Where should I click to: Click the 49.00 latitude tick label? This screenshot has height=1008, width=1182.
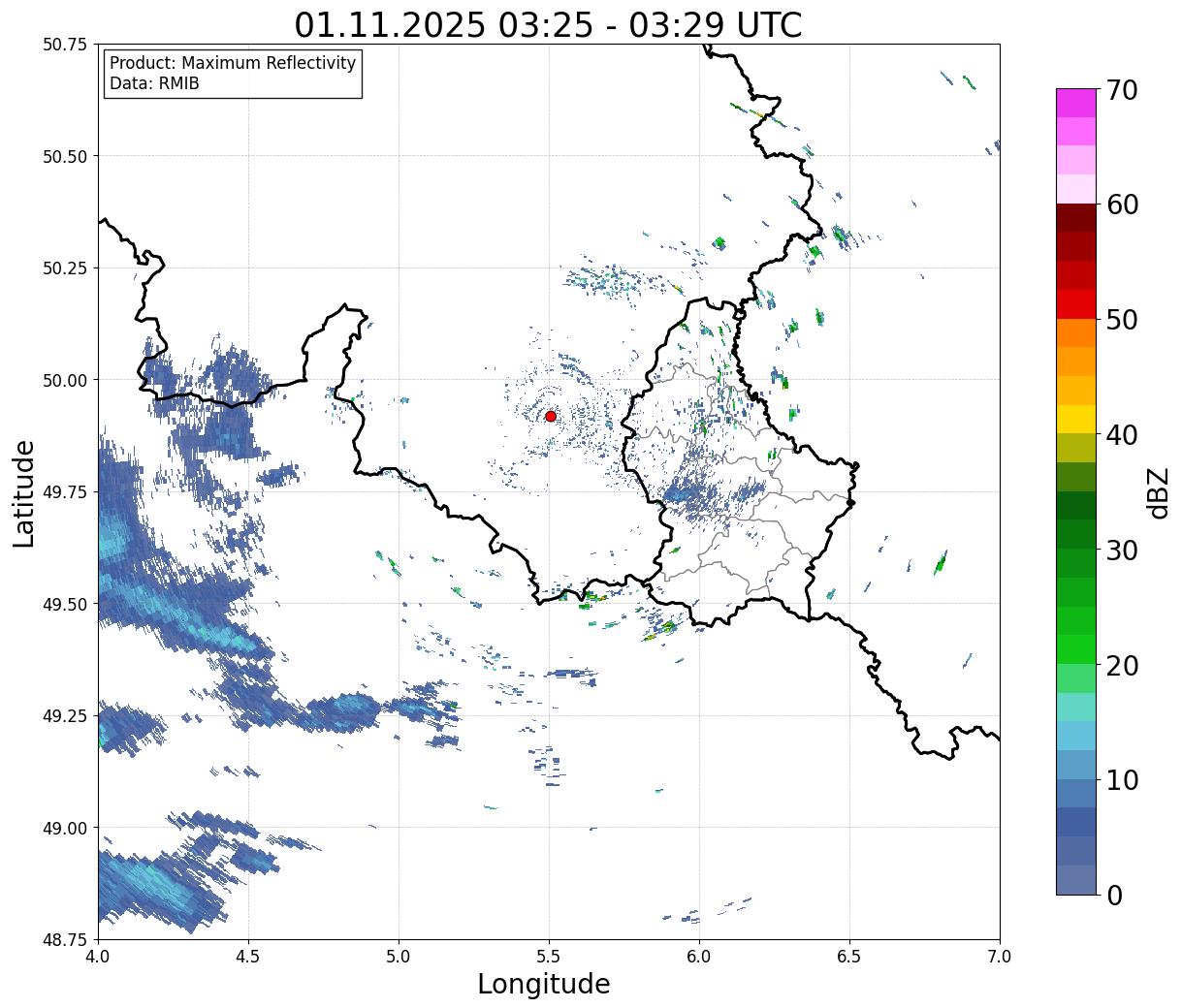coord(65,828)
